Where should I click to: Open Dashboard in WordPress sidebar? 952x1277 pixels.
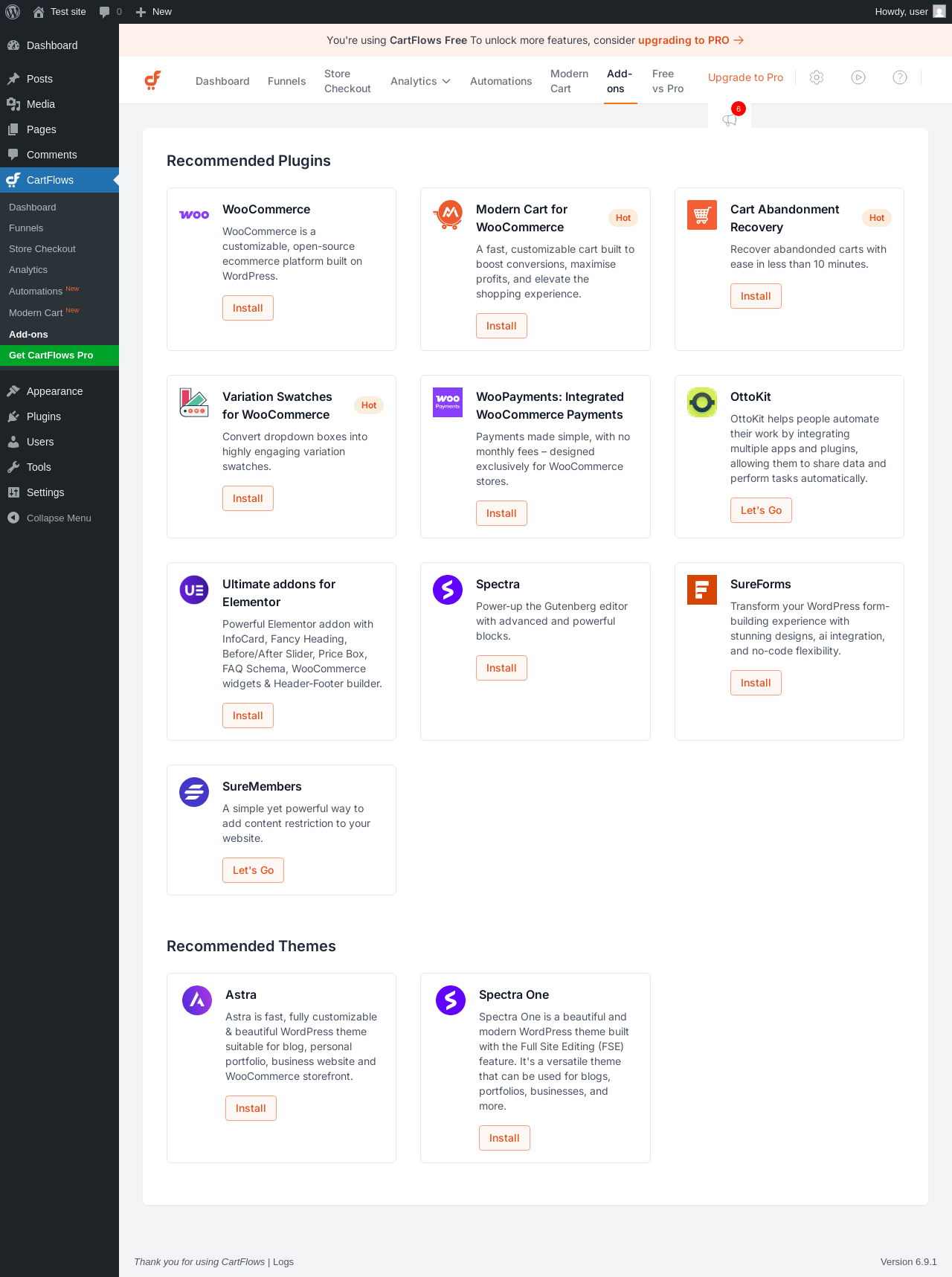(59, 45)
